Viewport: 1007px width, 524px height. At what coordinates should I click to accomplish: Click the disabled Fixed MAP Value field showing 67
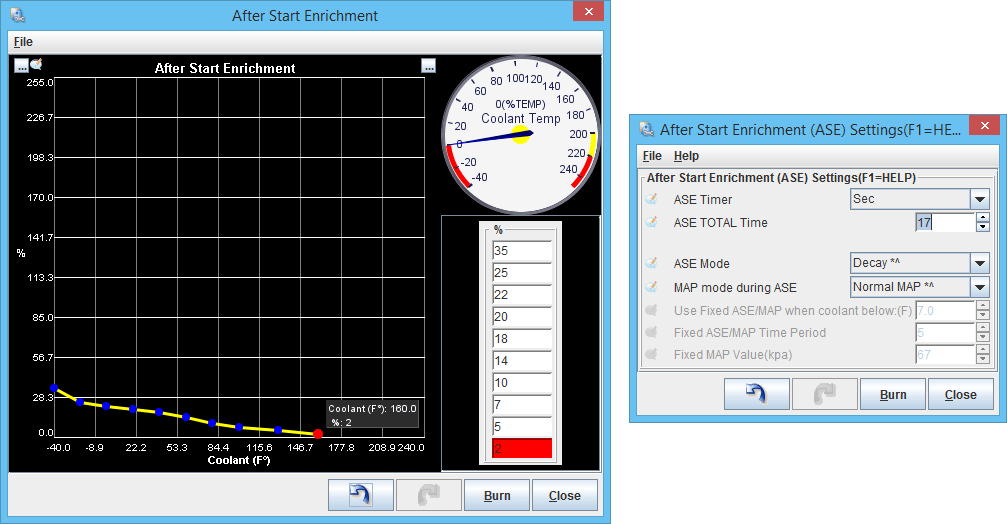(945, 354)
